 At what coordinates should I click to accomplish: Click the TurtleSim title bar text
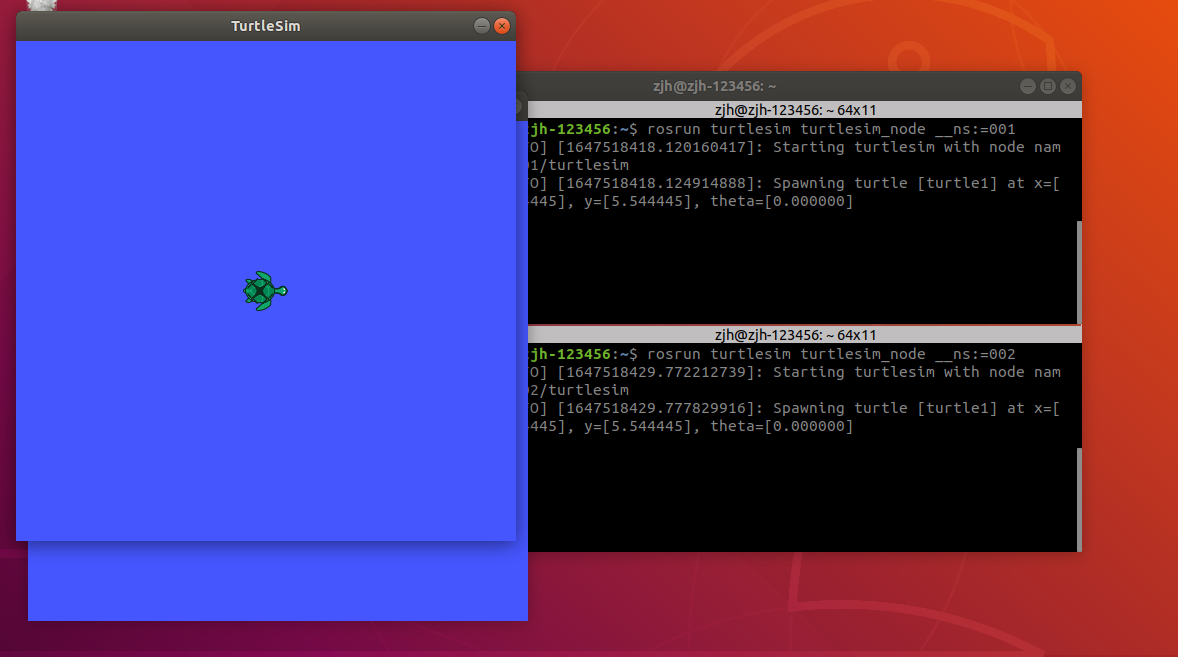265,26
